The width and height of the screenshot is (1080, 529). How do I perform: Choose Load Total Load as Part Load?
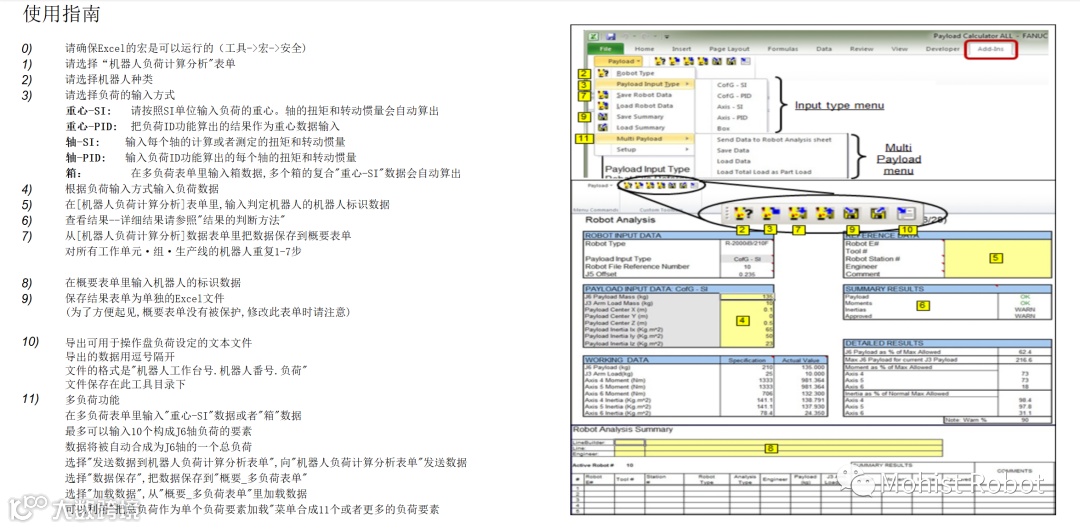764,172
